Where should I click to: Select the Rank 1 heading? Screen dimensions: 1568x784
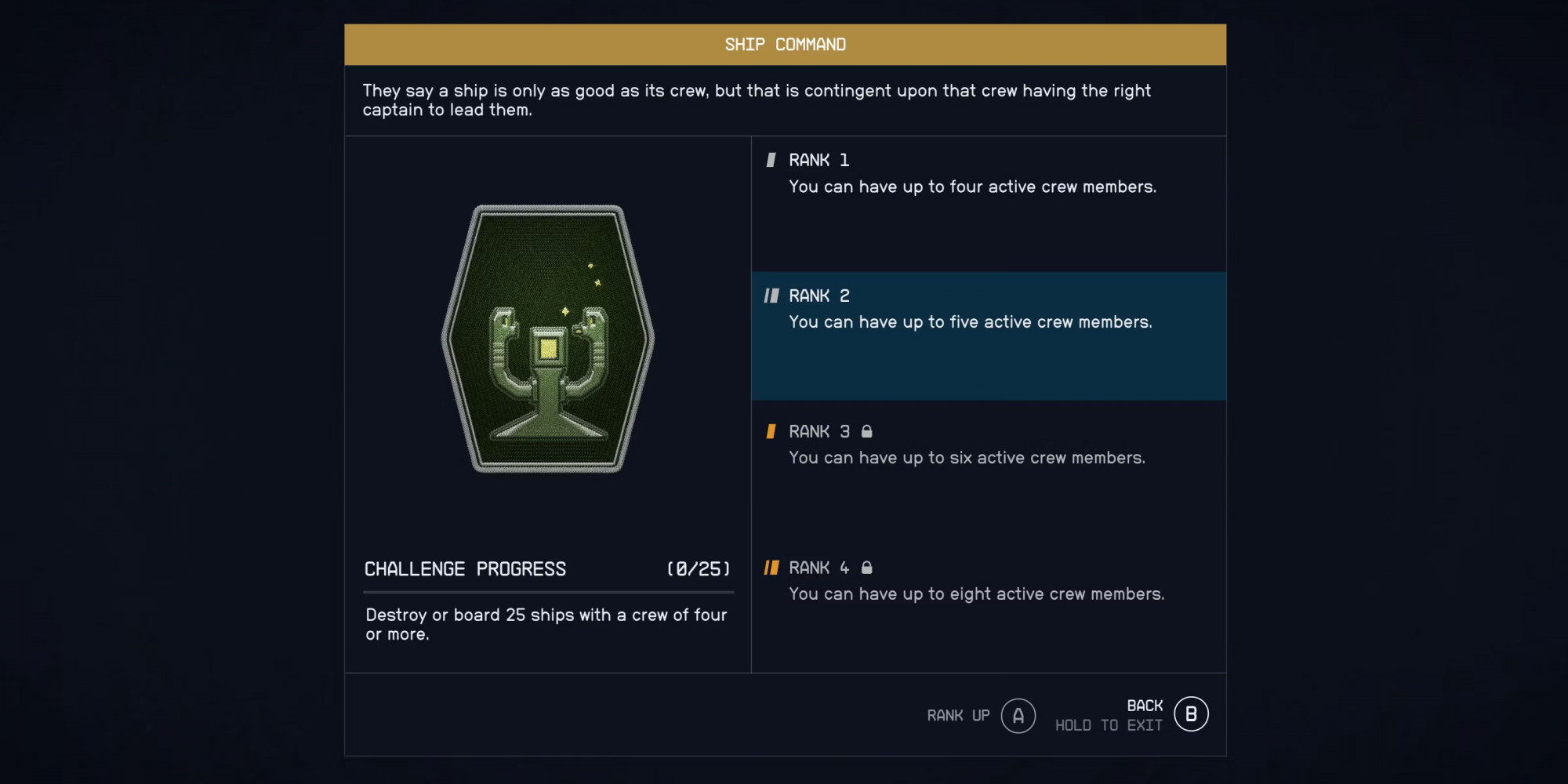(818, 160)
